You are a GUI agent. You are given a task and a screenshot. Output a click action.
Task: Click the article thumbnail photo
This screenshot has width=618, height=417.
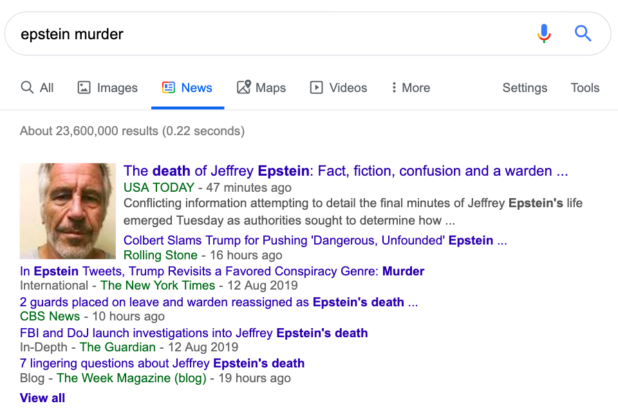[x=68, y=211]
